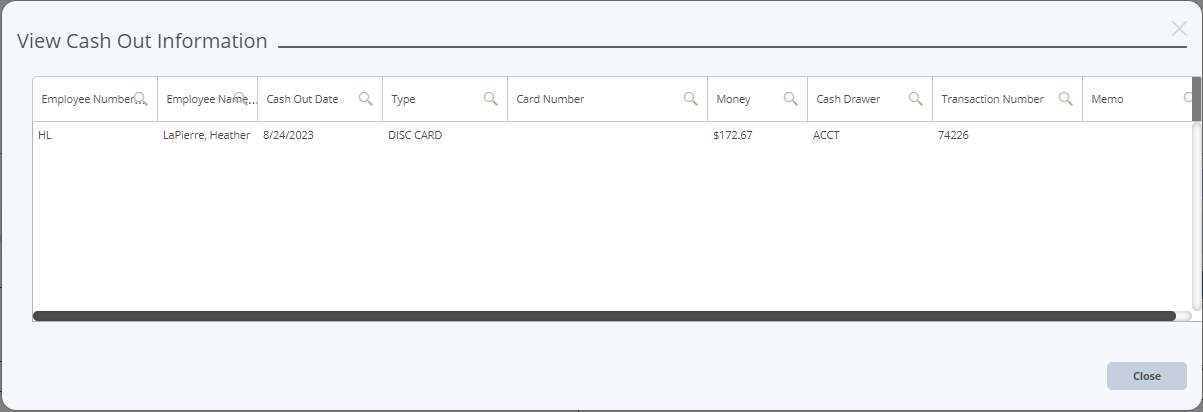Select the $172.67 money cell
1203x412 pixels.
(x=757, y=135)
